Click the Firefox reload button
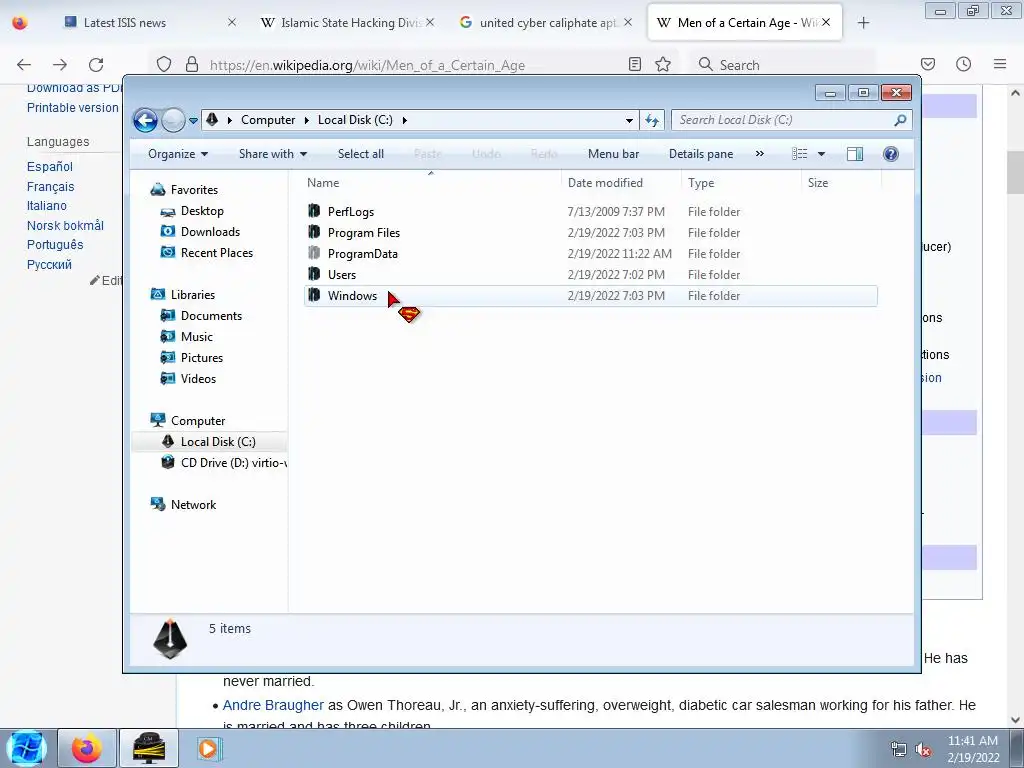The image size is (1024, 768). 96,65
